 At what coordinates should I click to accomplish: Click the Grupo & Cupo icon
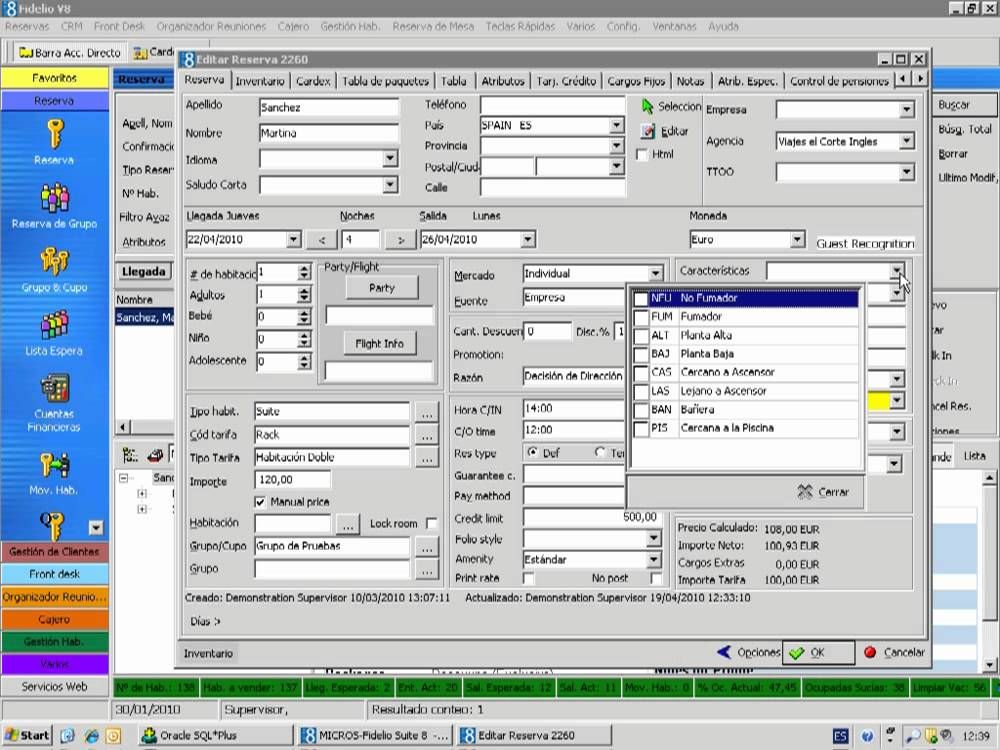pos(54,262)
